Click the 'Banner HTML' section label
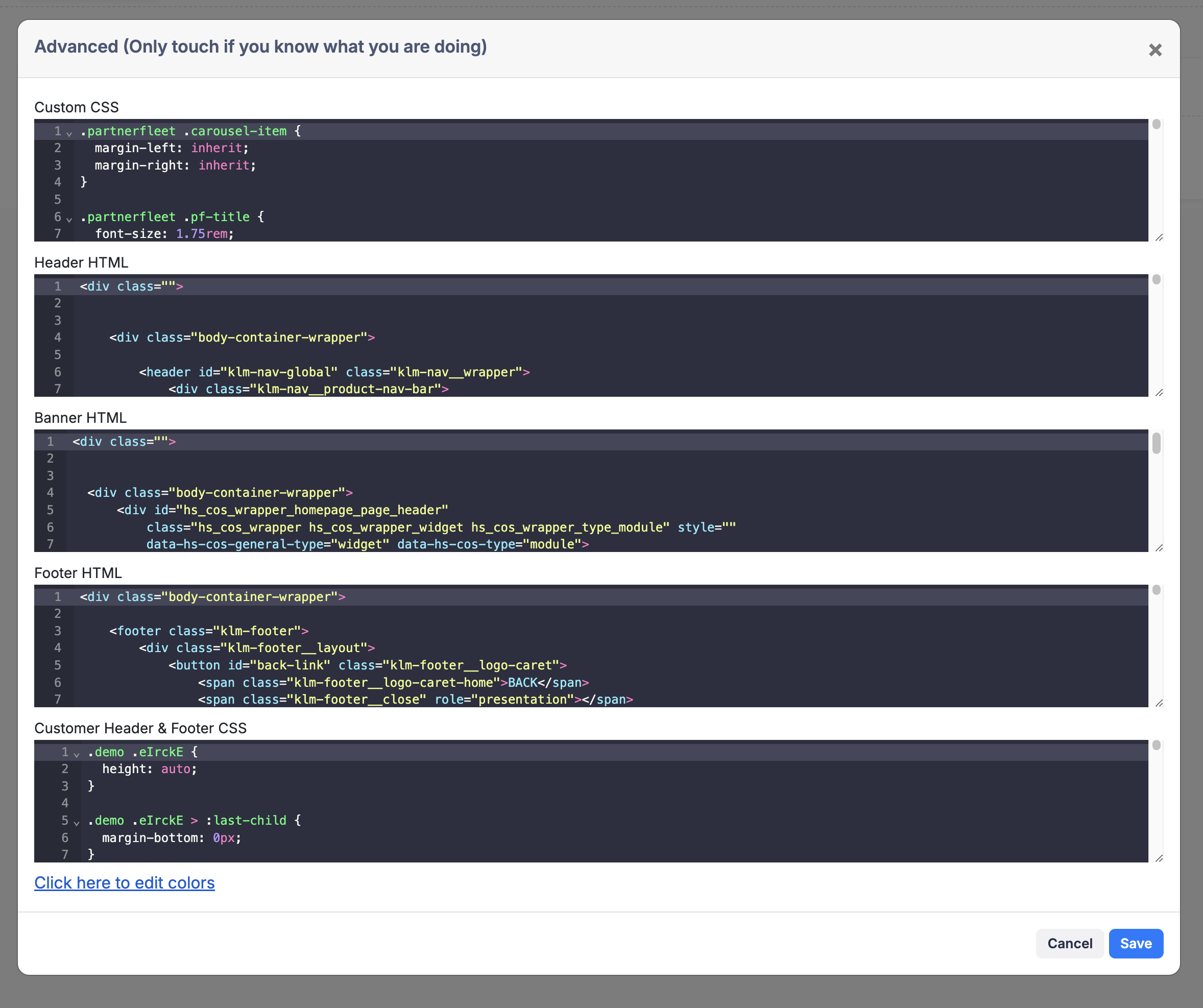 (x=80, y=418)
